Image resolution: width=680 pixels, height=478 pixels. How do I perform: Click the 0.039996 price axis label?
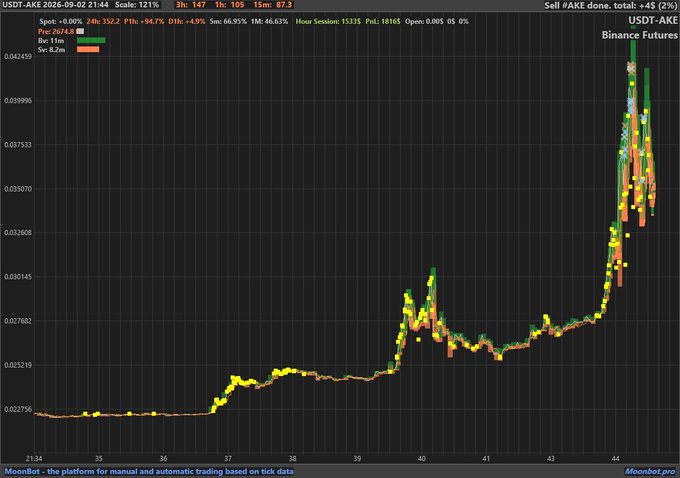point(17,101)
